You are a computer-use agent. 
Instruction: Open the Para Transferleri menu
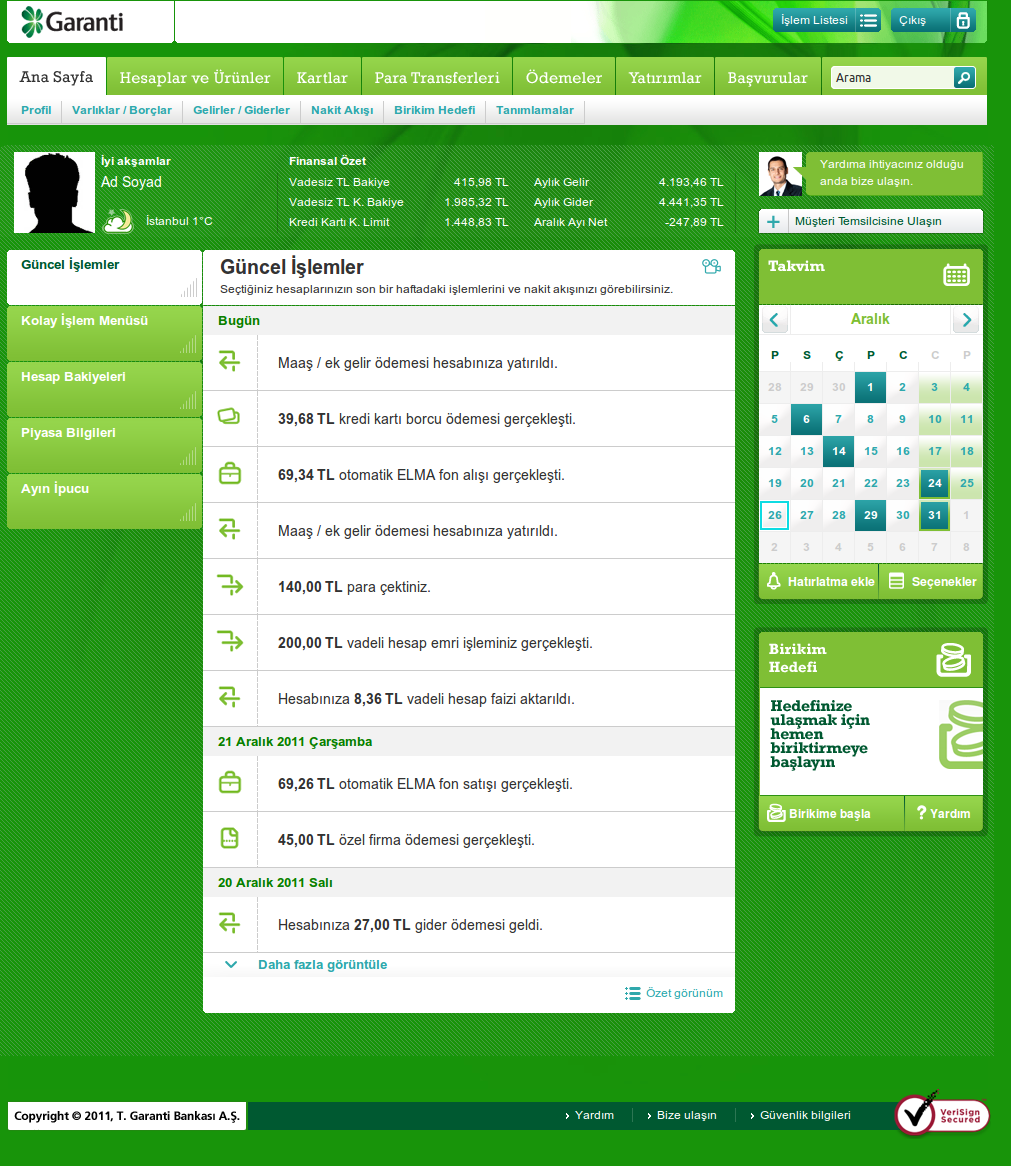(437, 77)
